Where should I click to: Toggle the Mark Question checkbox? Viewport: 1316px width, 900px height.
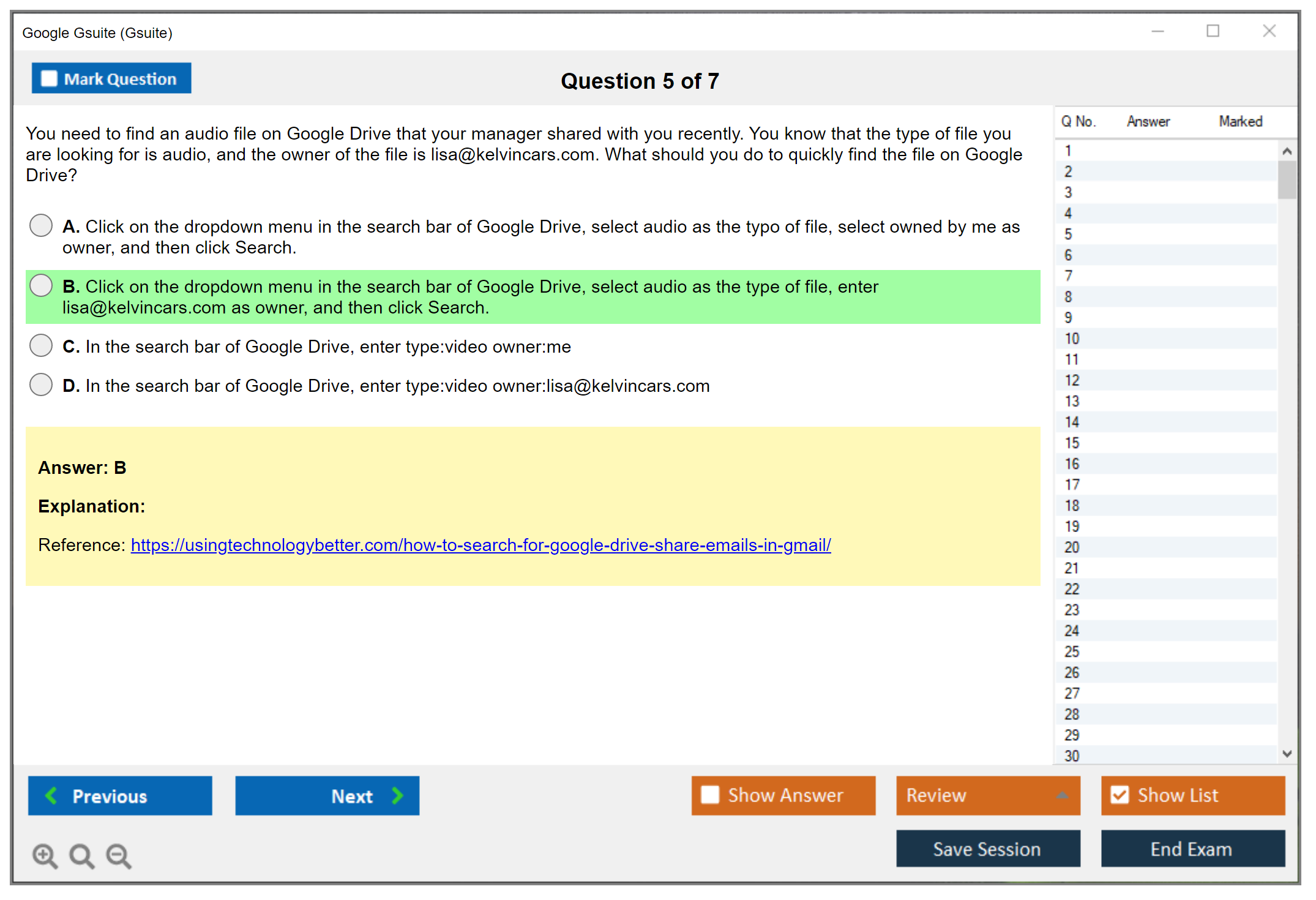point(49,78)
